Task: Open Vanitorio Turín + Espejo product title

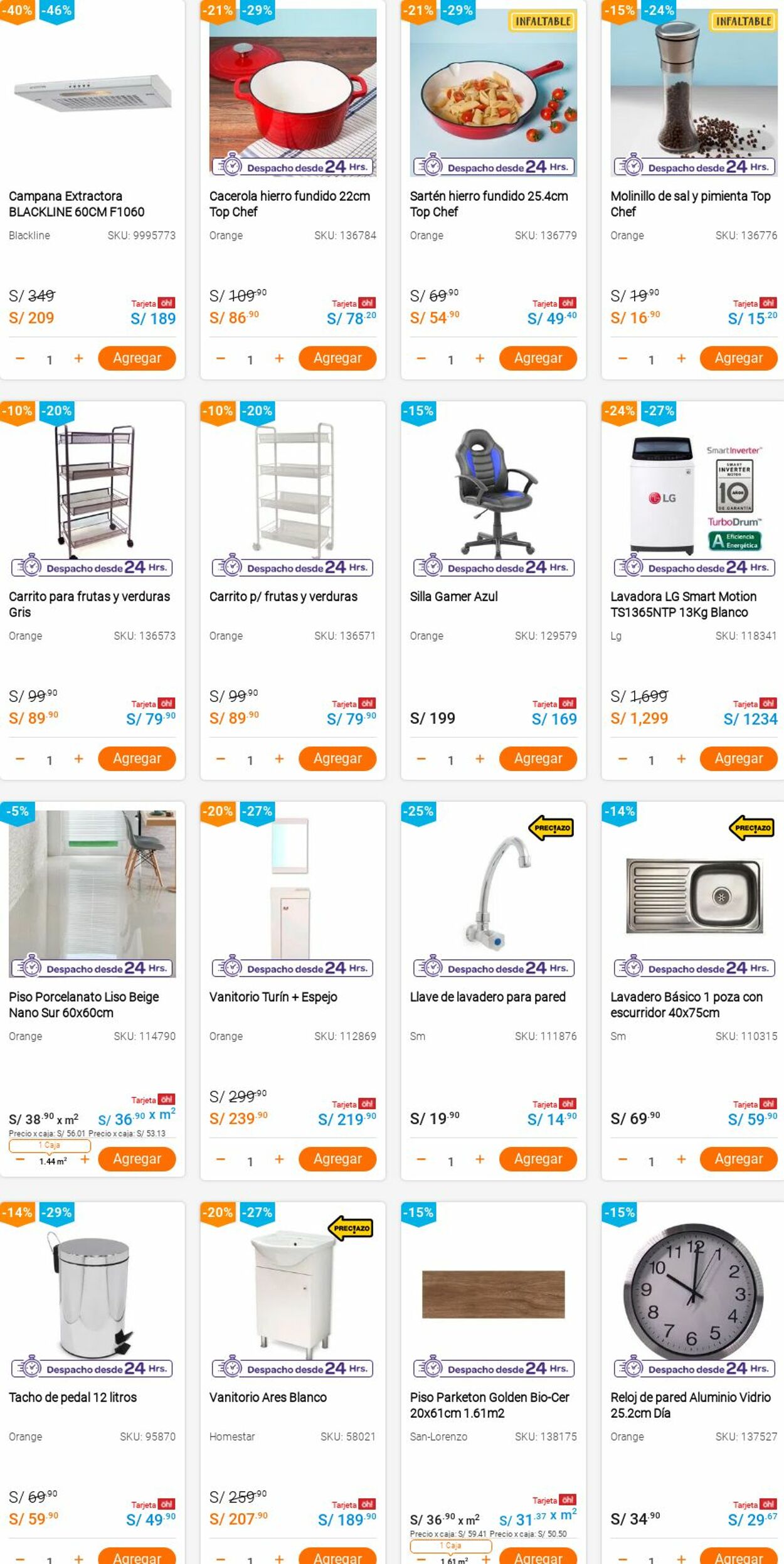Action: pos(273,997)
